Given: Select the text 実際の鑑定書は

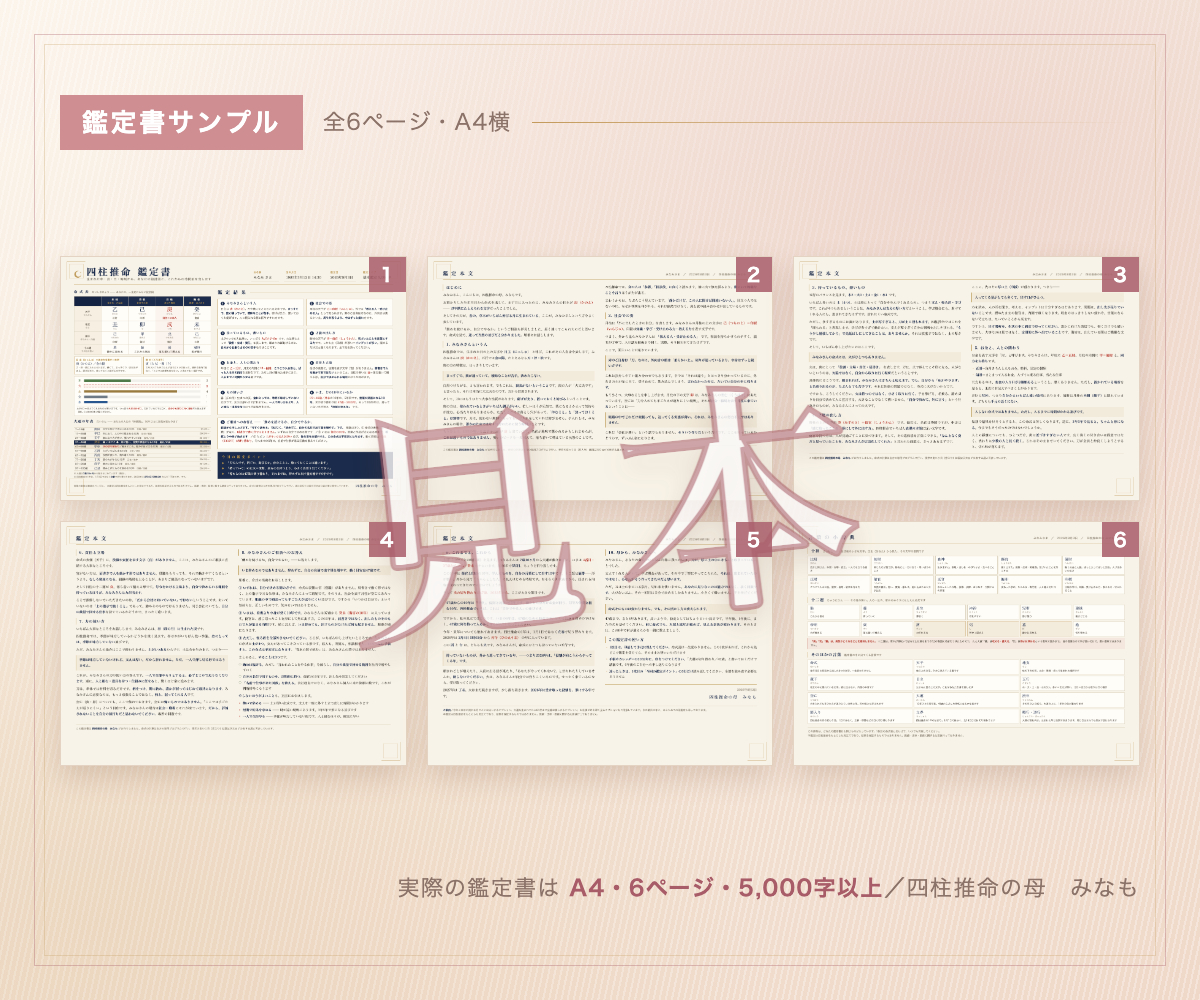Looking at the screenshot, I should click(478, 887).
